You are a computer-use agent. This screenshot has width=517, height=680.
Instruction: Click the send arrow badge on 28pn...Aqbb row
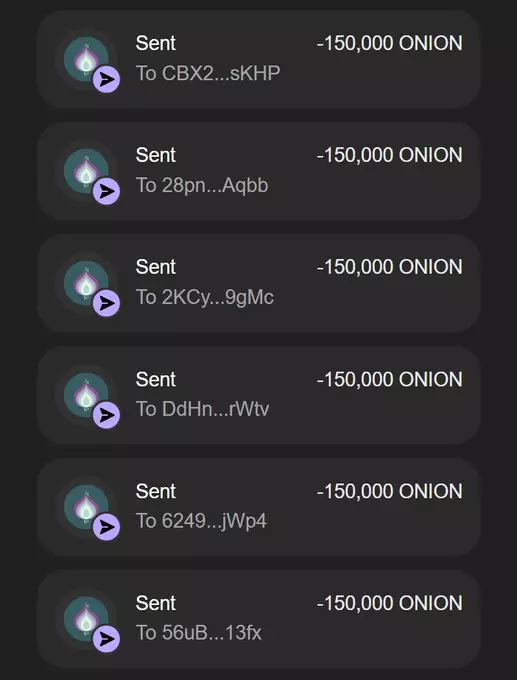(106, 191)
